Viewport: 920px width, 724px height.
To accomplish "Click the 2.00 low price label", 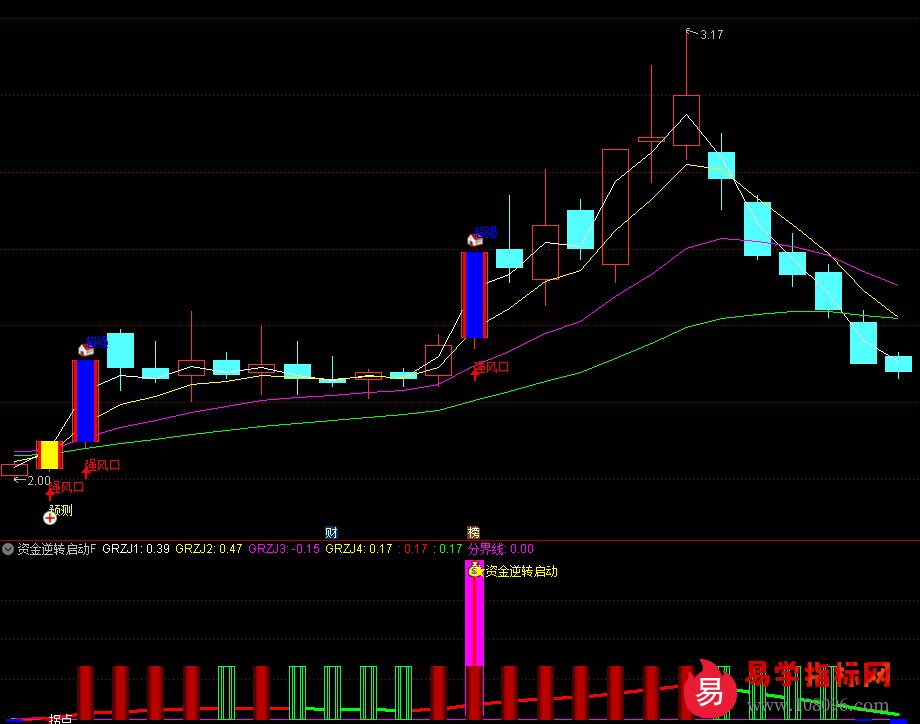I will click(38, 481).
